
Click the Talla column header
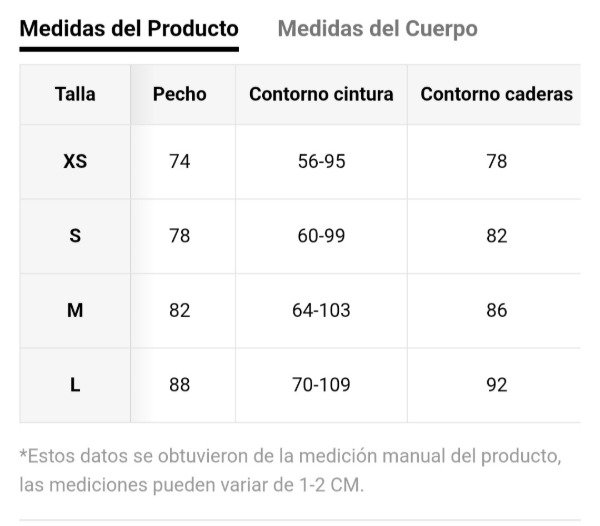(75, 94)
